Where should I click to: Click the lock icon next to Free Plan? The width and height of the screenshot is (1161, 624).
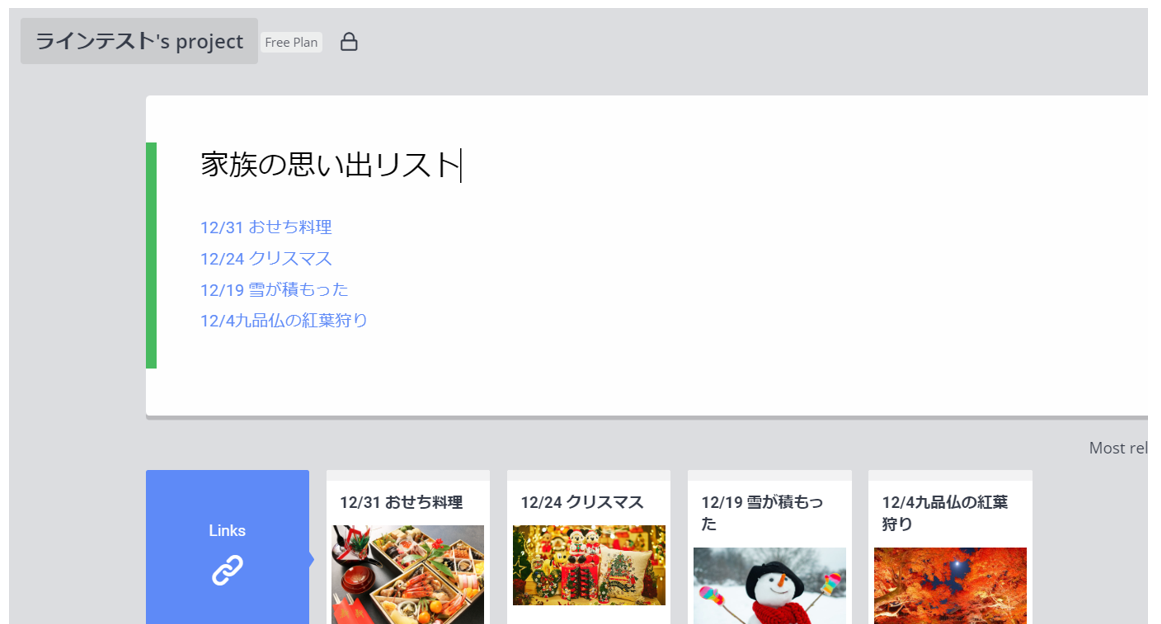point(348,41)
